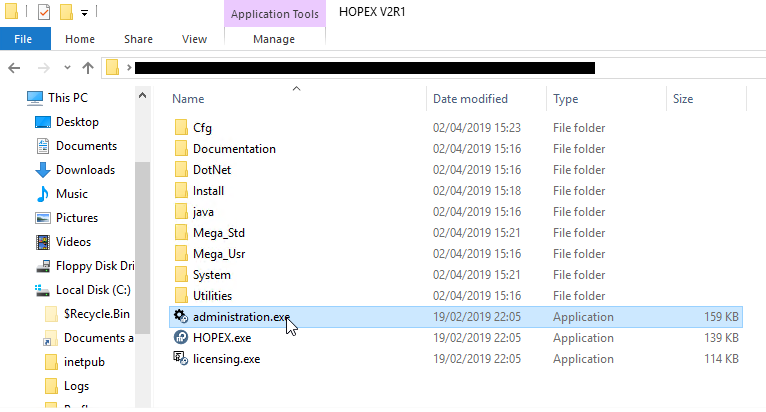Click the Downloads arrow icon in sidebar
Image resolution: width=766 pixels, height=412 pixels.
coord(43,170)
